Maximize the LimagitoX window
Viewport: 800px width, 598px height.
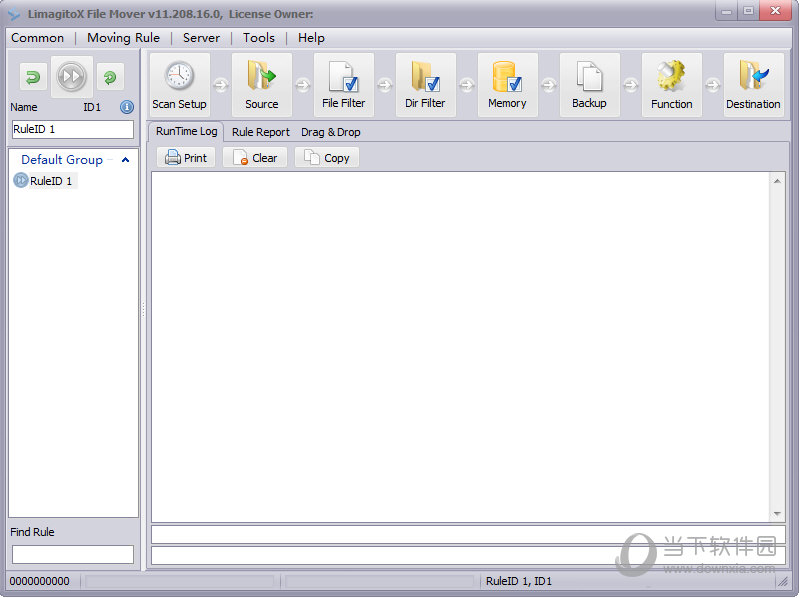coord(748,11)
